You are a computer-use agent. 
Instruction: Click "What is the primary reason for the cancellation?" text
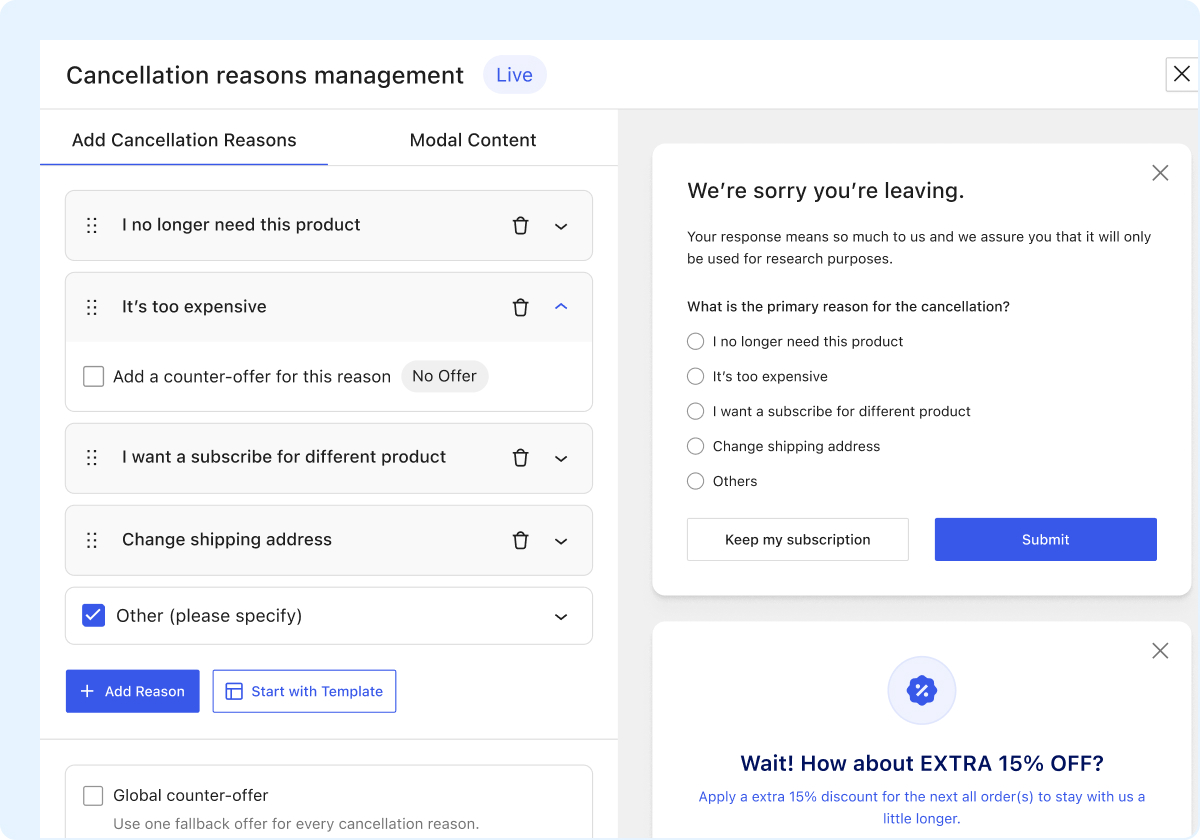tap(848, 307)
